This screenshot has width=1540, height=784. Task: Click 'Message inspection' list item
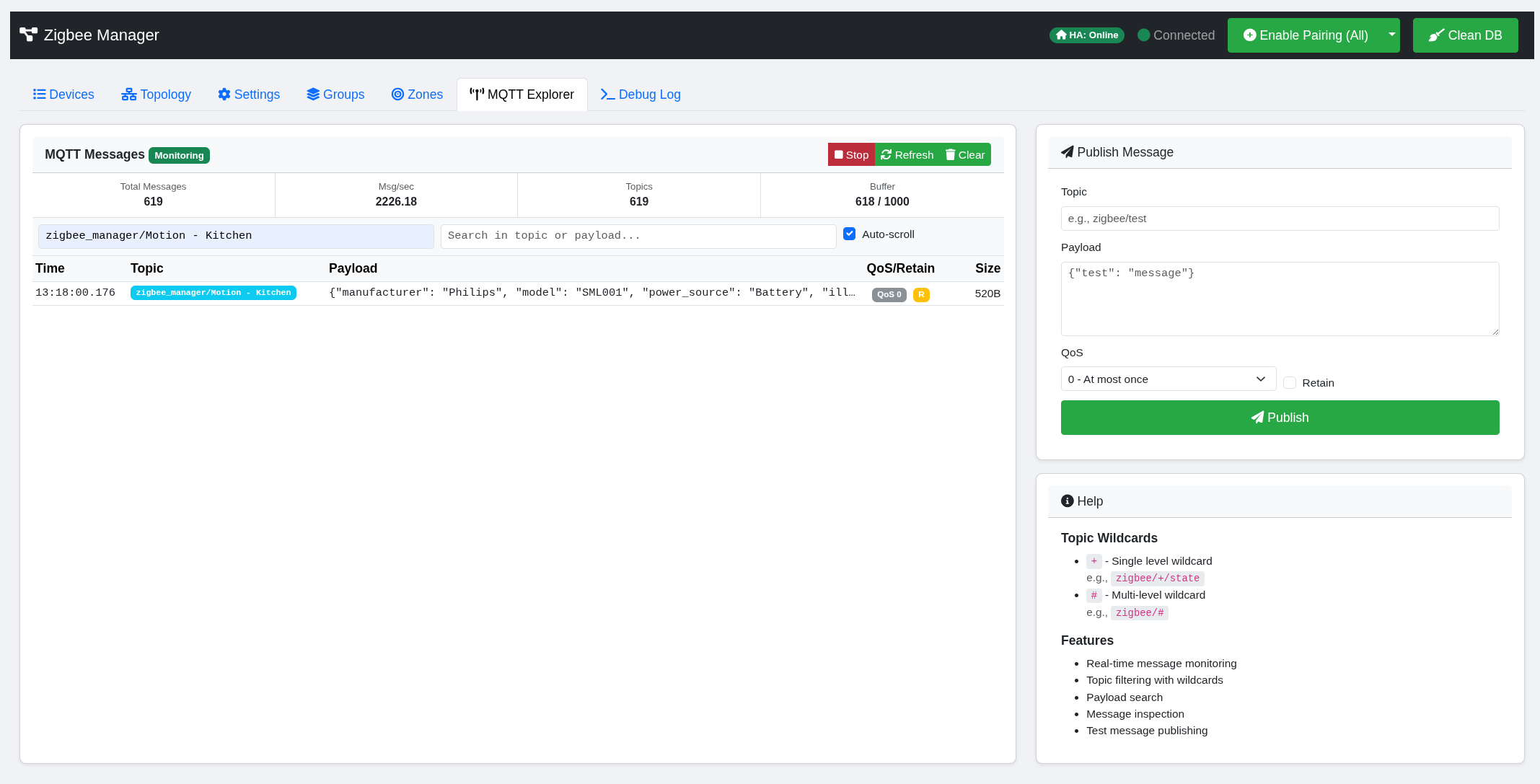[1135, 714]
